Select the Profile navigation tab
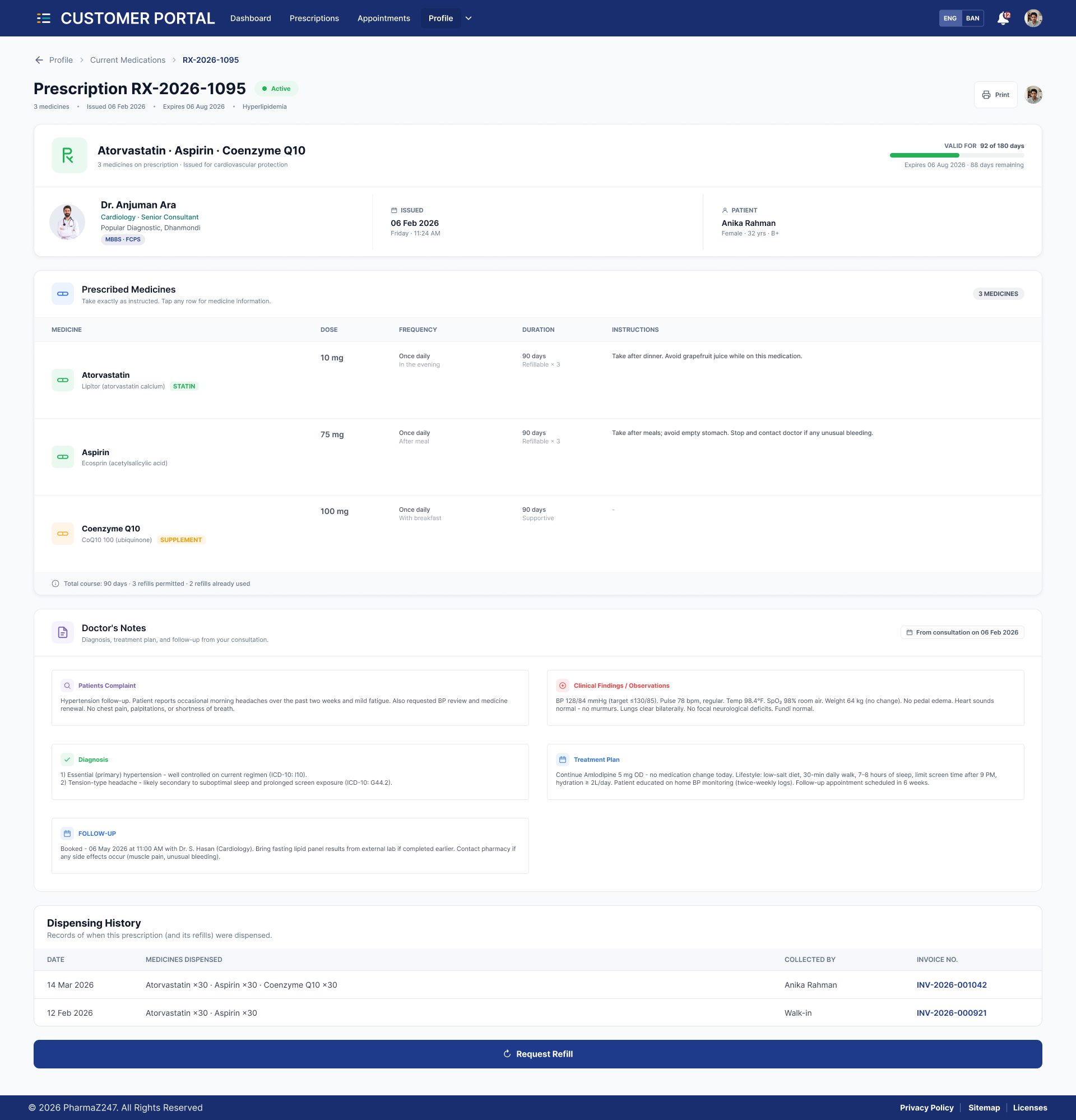Image resolution: width=1076 pixels, height=1120 pixels. (440, 18)
